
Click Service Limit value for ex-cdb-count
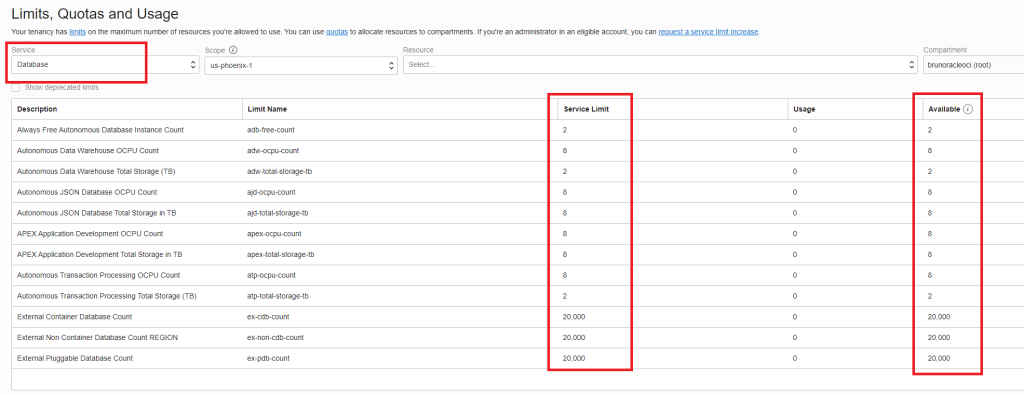click(574, 316)
